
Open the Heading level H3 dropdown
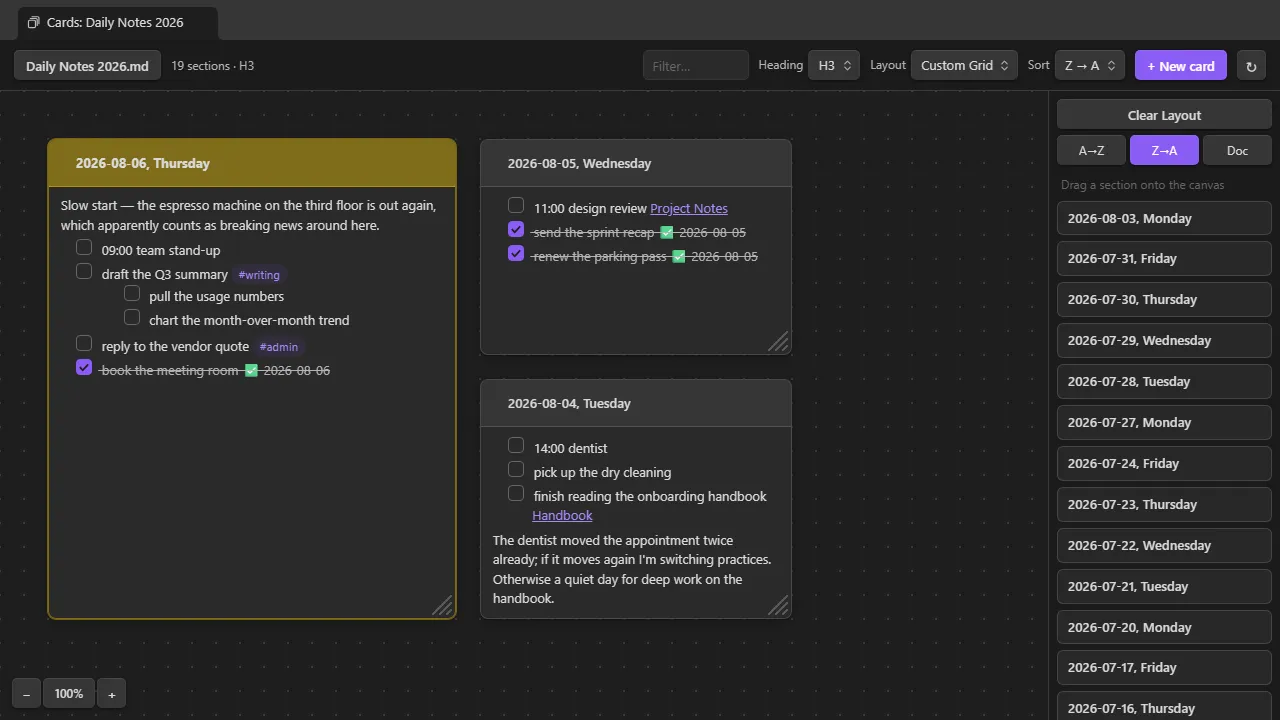pos(834,66)
